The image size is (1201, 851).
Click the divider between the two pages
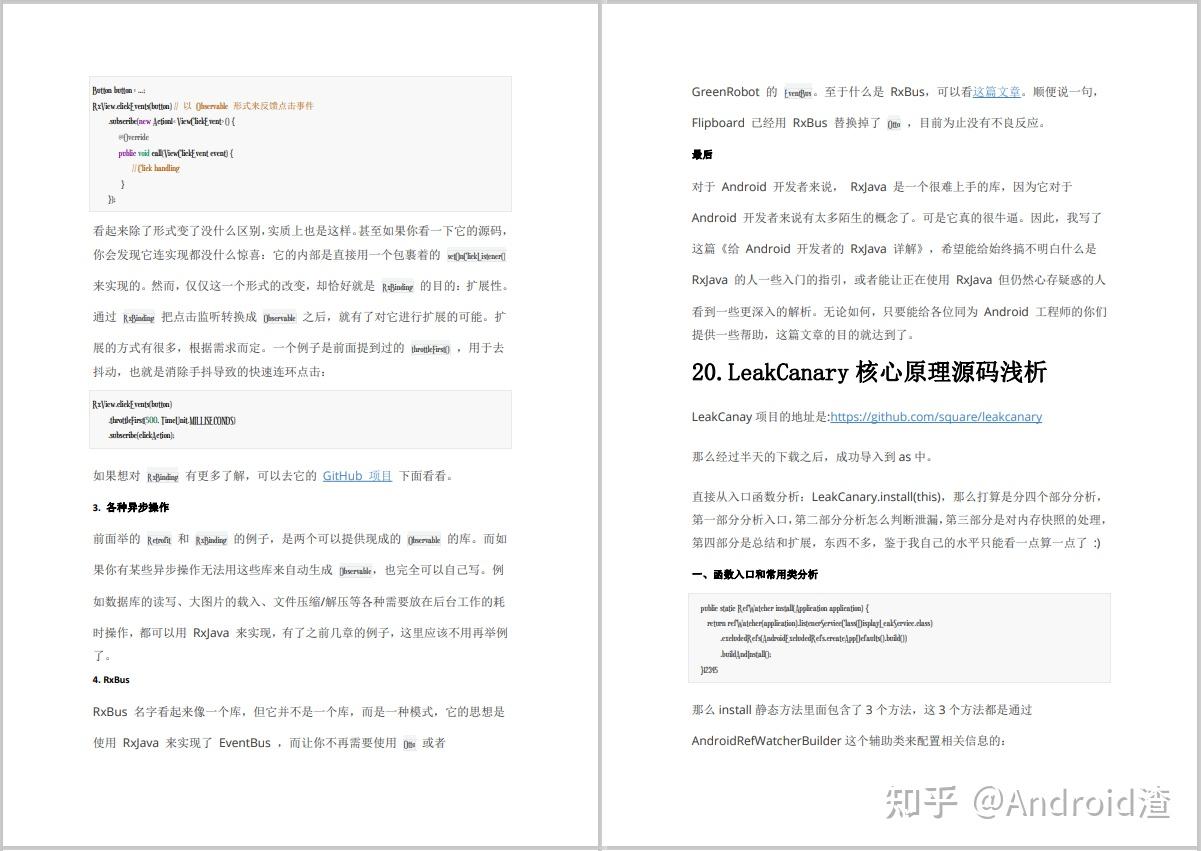(600, 425)
